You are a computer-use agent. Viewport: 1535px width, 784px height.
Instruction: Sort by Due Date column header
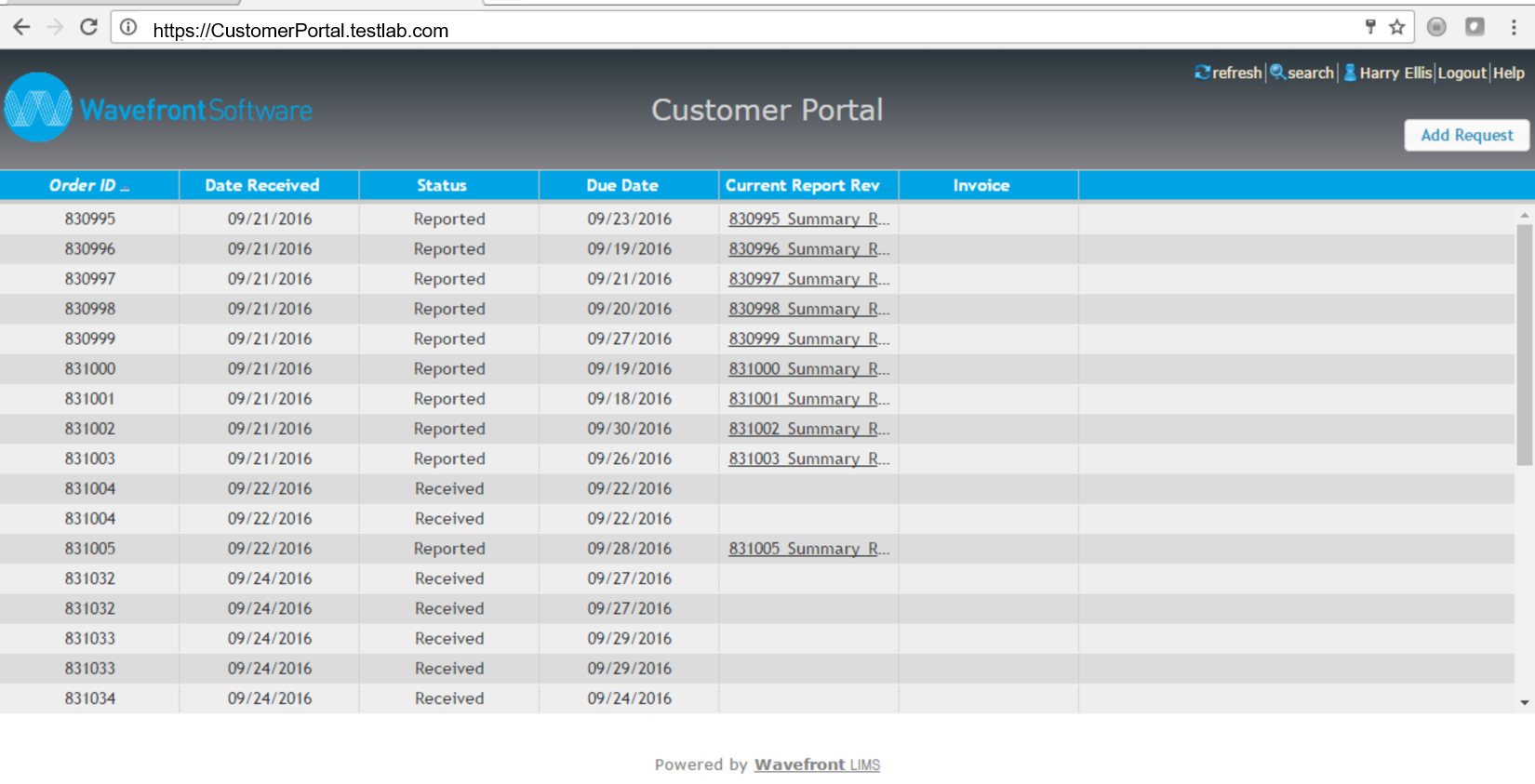(629, 185)
